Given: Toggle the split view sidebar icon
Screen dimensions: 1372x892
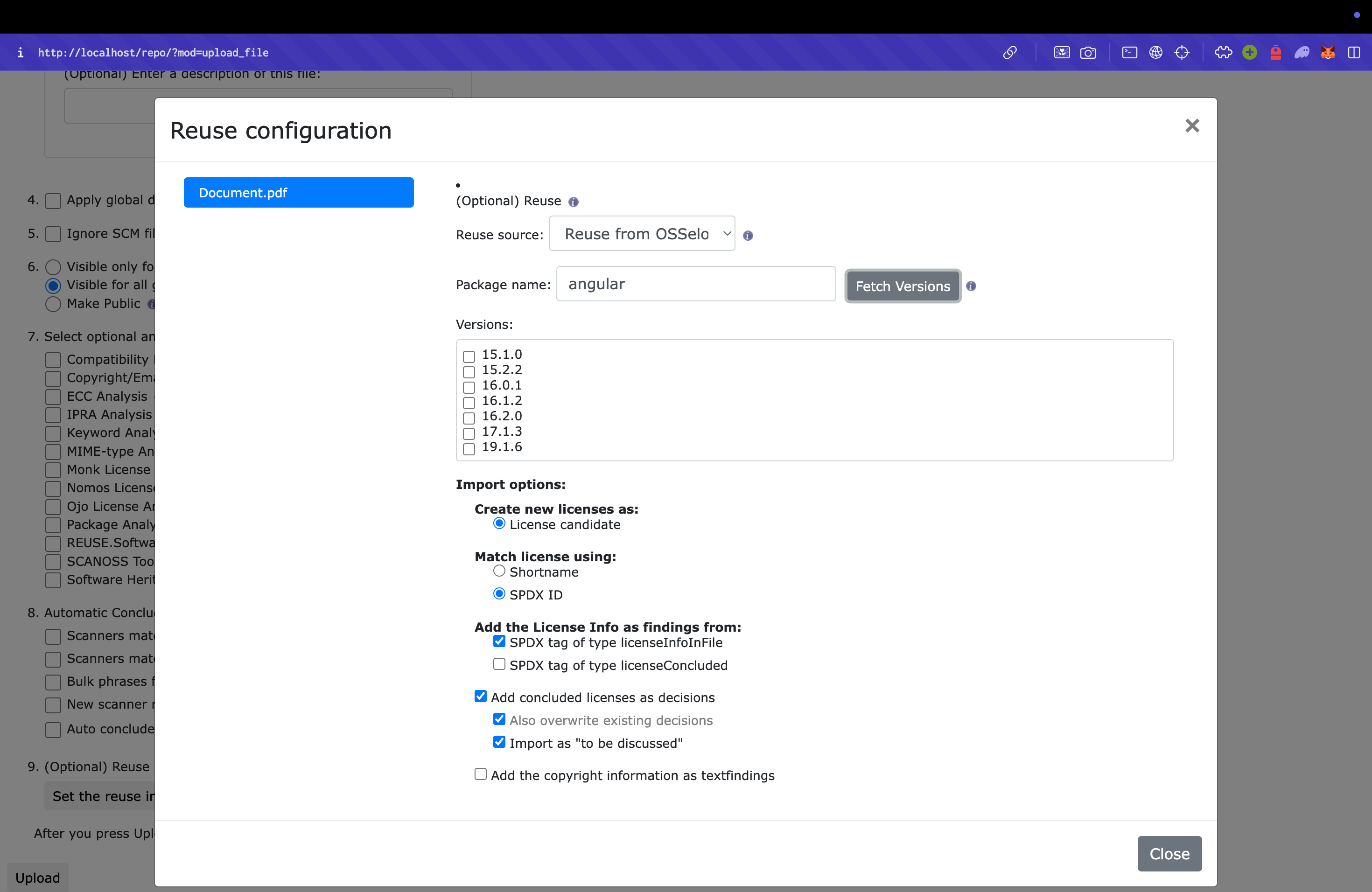Looking at the screenshot, I should (x=1354, y=52).
